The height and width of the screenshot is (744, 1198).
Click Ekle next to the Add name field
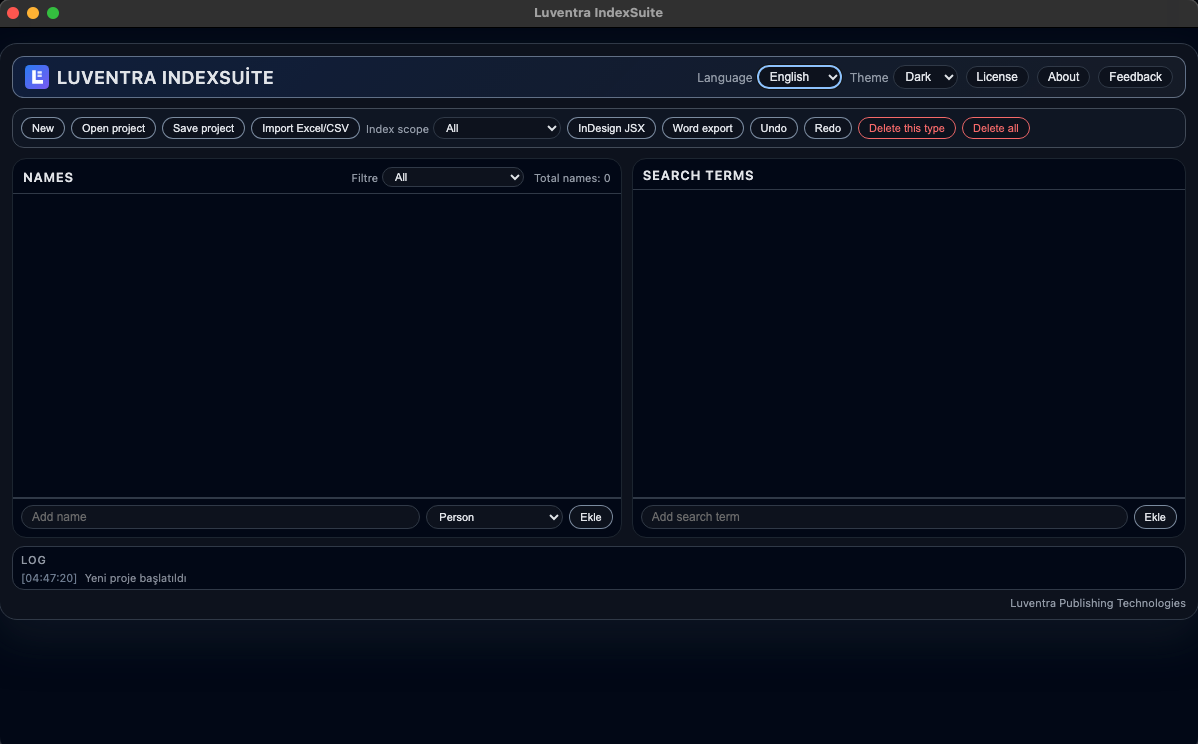click(591, 517)
